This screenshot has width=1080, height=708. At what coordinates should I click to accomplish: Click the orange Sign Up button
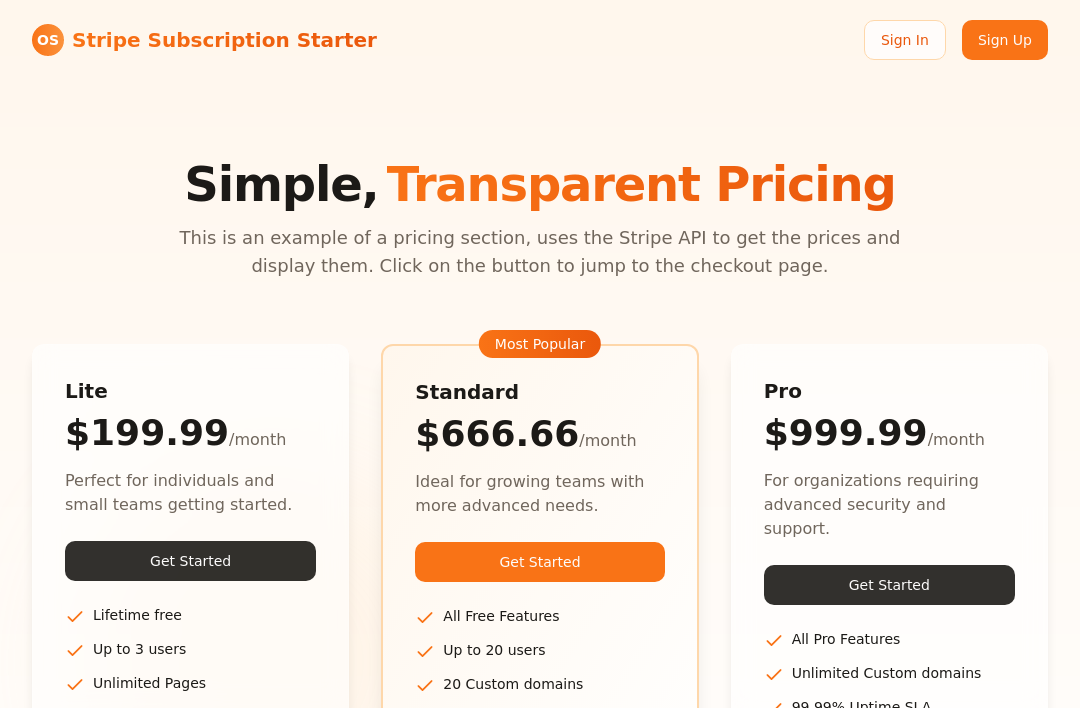tap(1004, 40)
